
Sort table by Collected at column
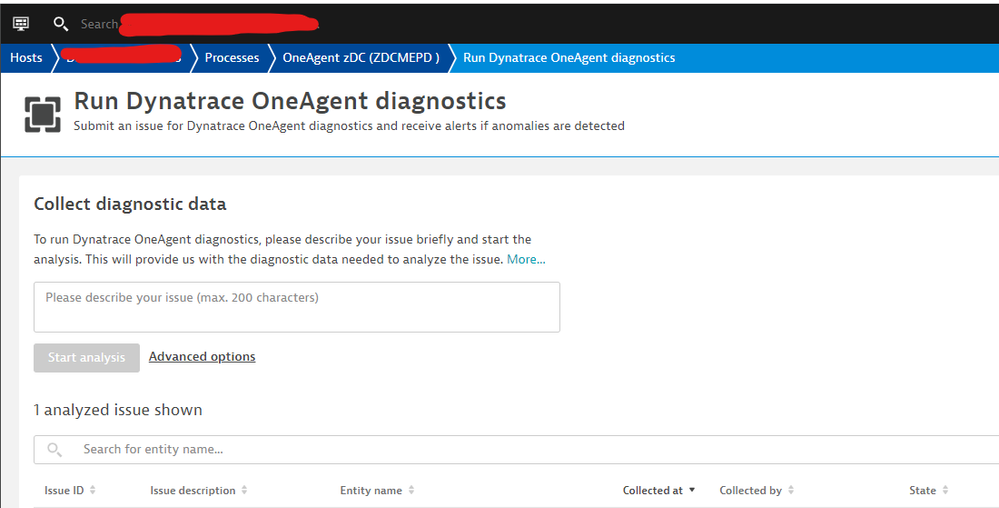(659, 490)
